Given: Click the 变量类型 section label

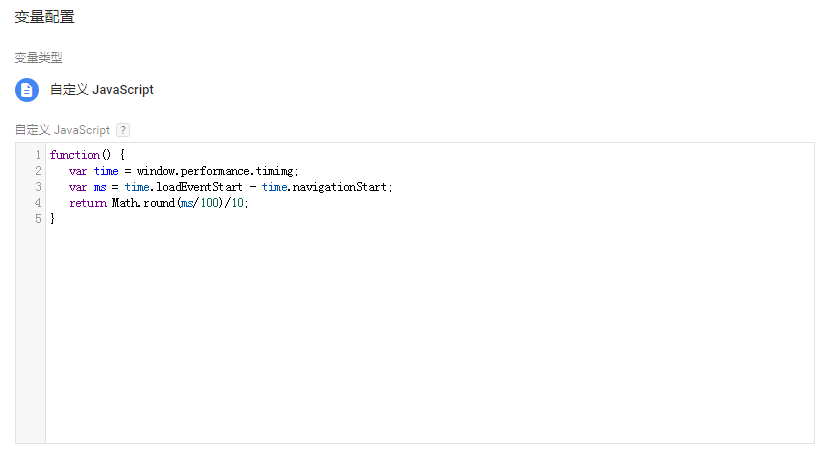Looking at the screenshot, I should [x=38, y=58].
